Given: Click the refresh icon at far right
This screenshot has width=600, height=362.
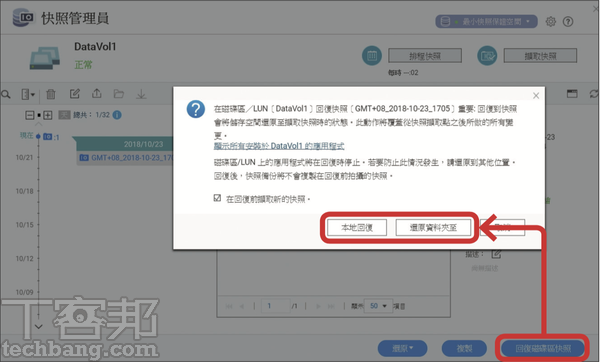Looking at the screenshot, I should pyautogui.click(x=594, y=94).
